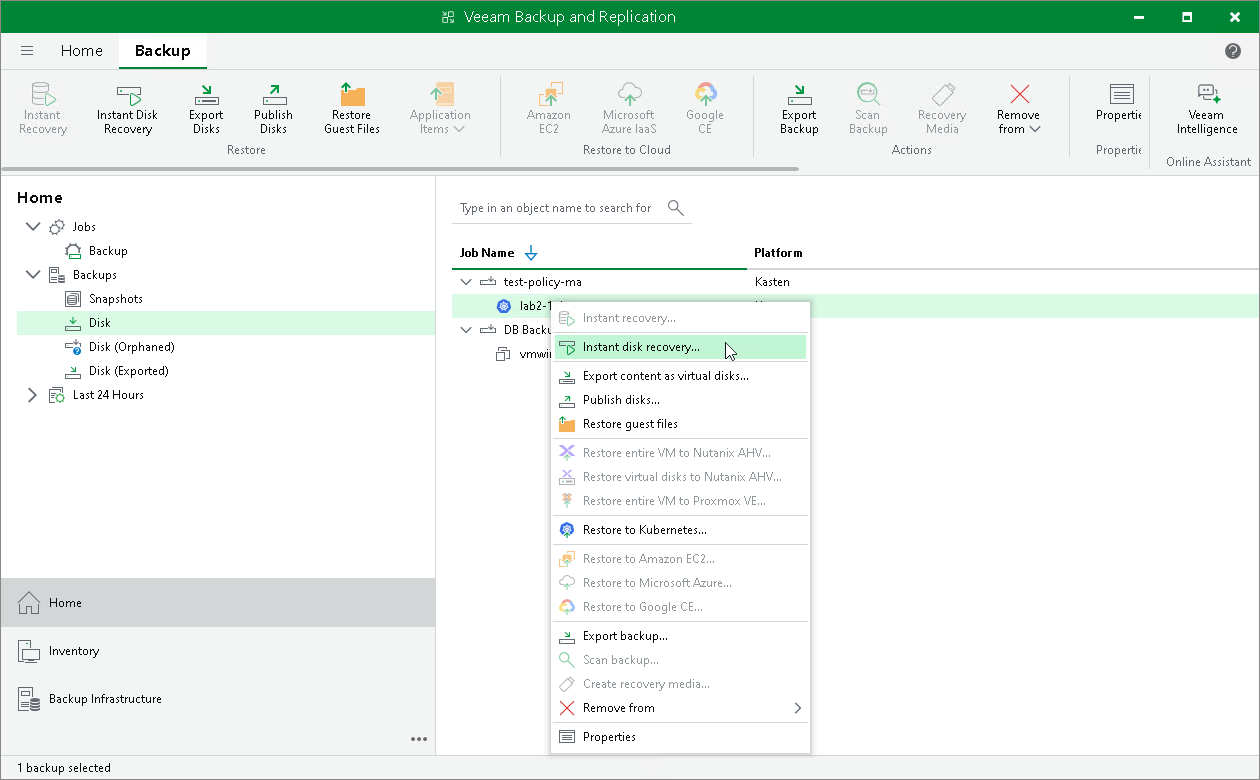Open Restore Guest Files ribbon button
Image resolution: width=1260 pixels, height=780 pixels.
pyautogui.click(x=352, y=108)
